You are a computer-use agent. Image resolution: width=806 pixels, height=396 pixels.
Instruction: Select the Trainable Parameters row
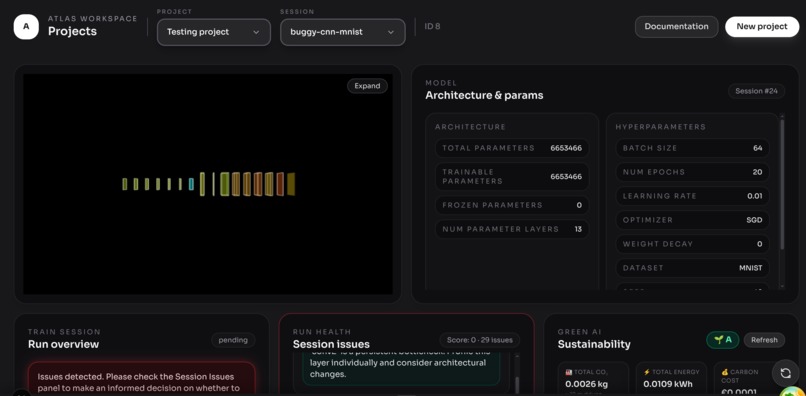coord(512,176)
